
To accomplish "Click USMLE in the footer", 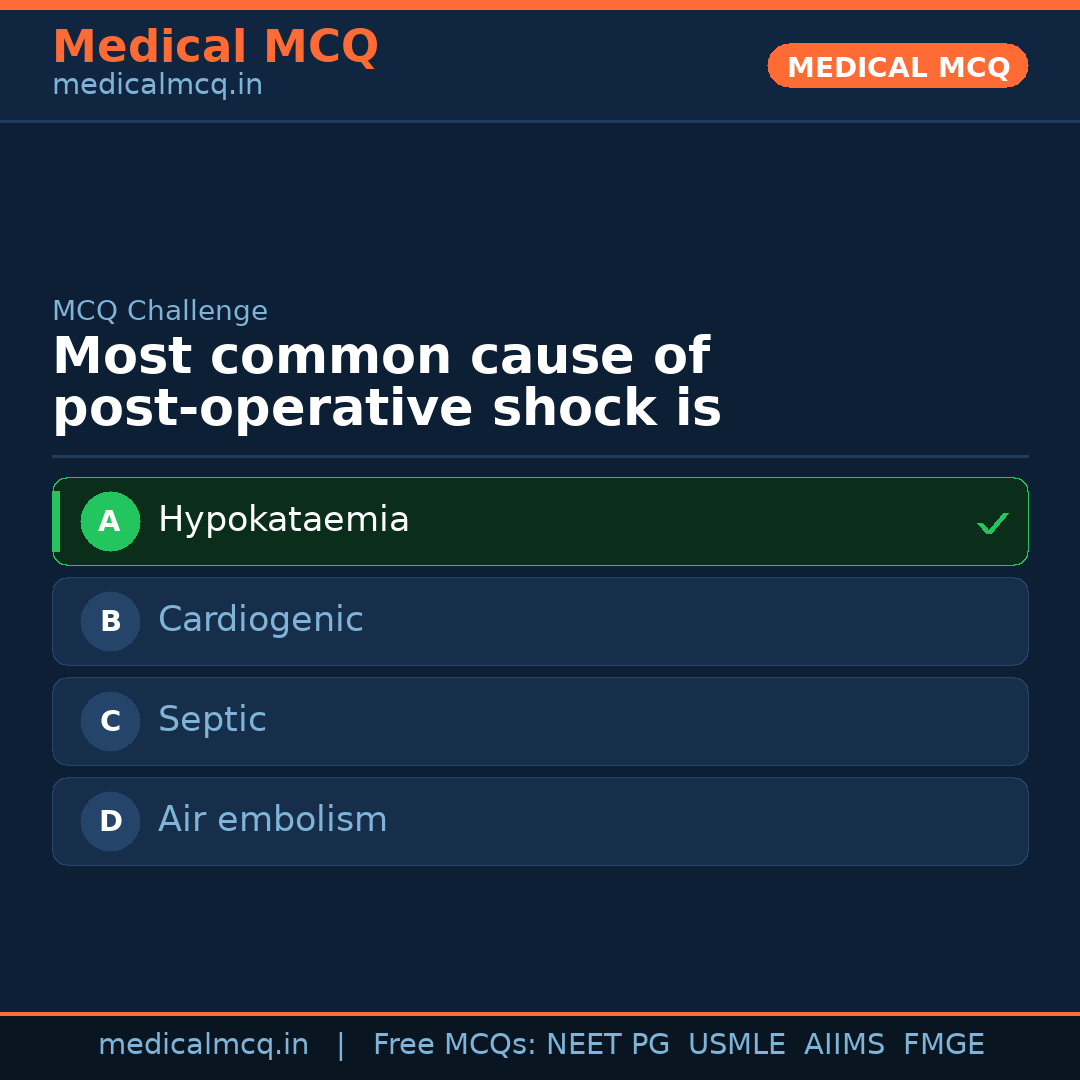I will [x=736, y=1045].
